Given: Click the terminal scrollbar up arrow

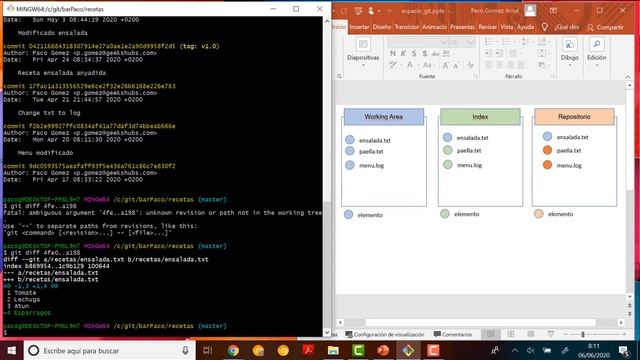Looking at the screenshot, I should [327, 21].
